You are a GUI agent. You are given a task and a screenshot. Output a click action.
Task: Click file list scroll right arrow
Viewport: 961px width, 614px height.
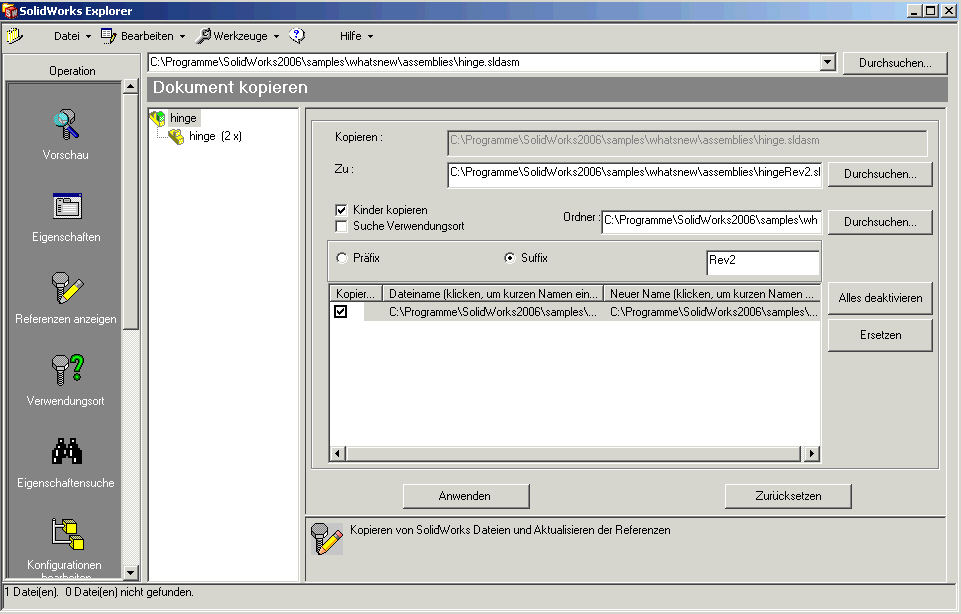811,453
